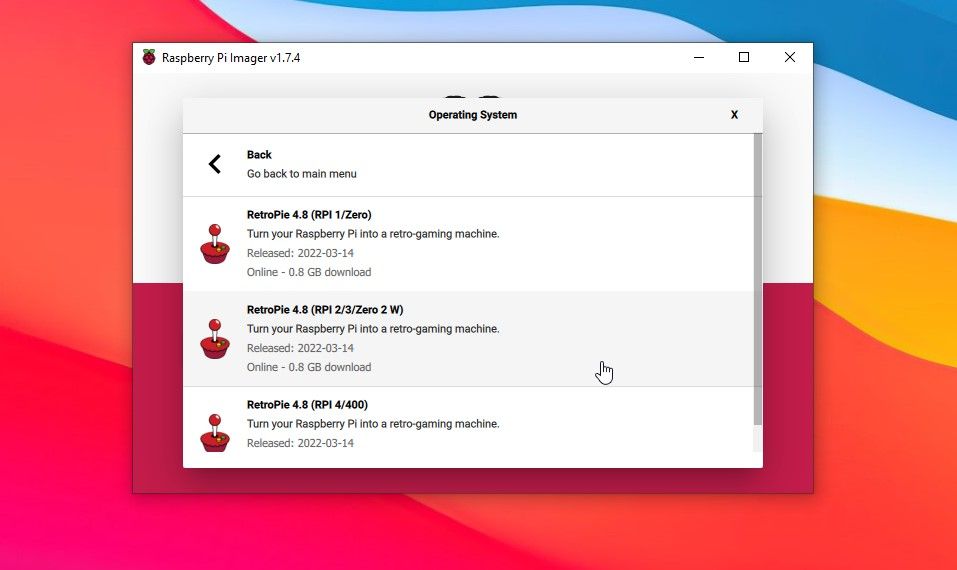Click the 'Raspberry Pi Imager v1.7.4' window title
This screenshot has width=957, height=570.
click(x=231, y=58)
